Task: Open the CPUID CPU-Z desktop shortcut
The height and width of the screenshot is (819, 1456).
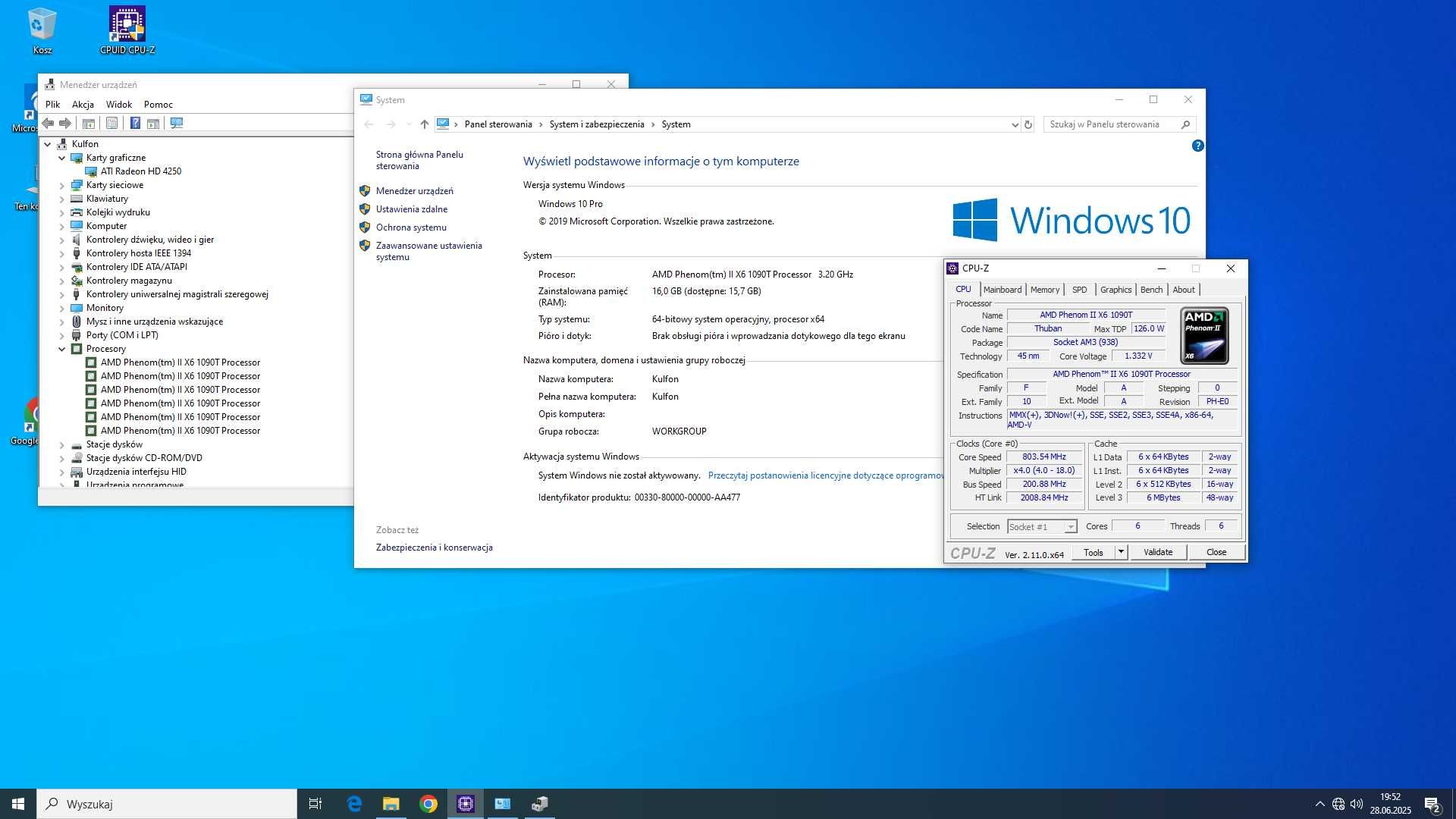Action: (x=127, y=30)
